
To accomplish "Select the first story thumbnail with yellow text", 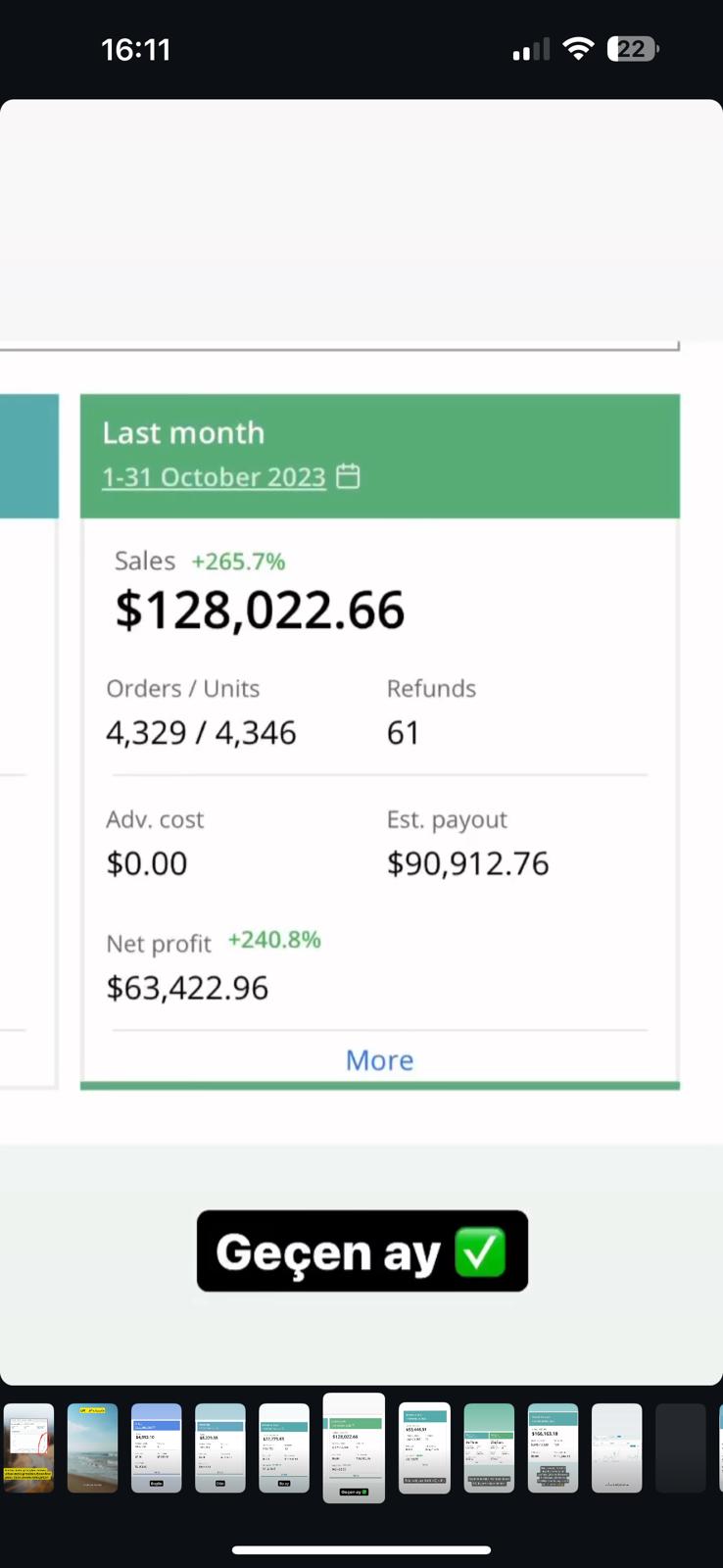I will tap(28, 1447).
